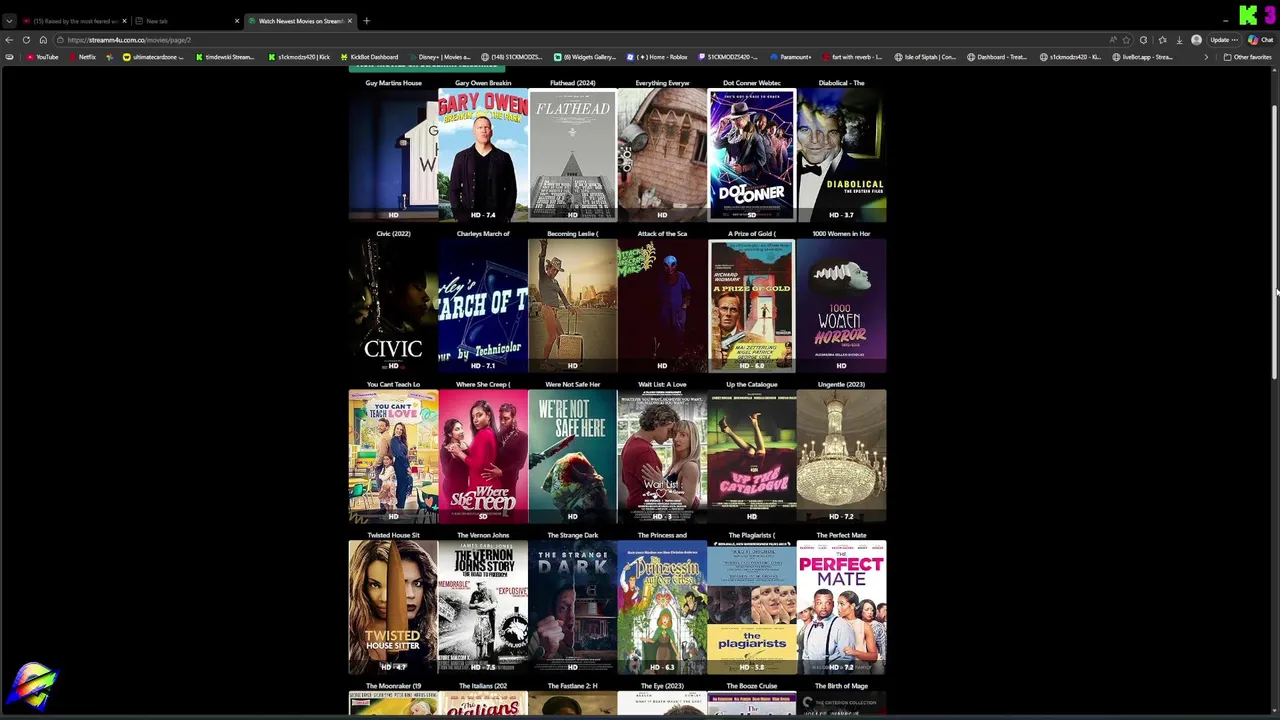
Task: Click the Update button in toolbar
Action: coord(1223,40)
